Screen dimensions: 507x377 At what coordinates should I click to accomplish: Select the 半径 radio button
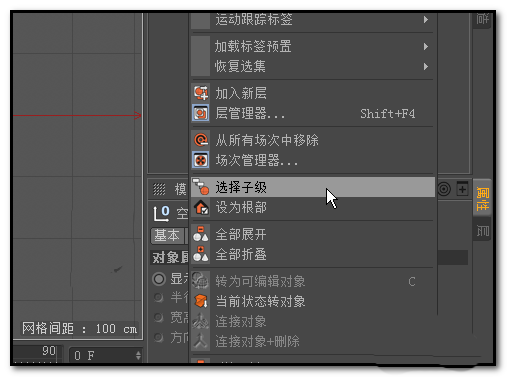click(x=159, y=297)
